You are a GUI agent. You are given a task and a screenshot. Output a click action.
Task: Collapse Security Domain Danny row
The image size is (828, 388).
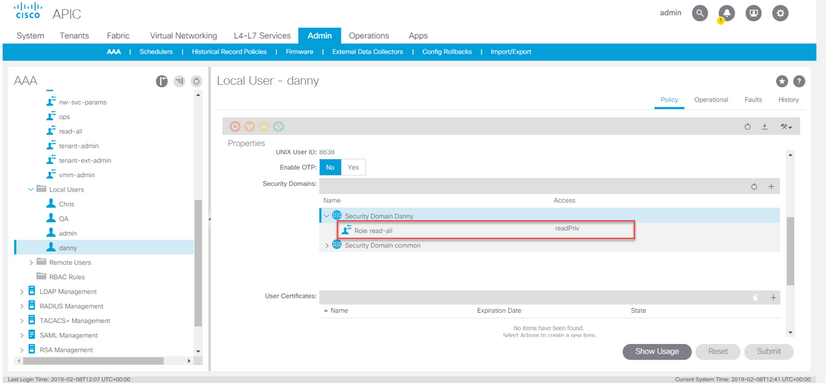[326, 215]
